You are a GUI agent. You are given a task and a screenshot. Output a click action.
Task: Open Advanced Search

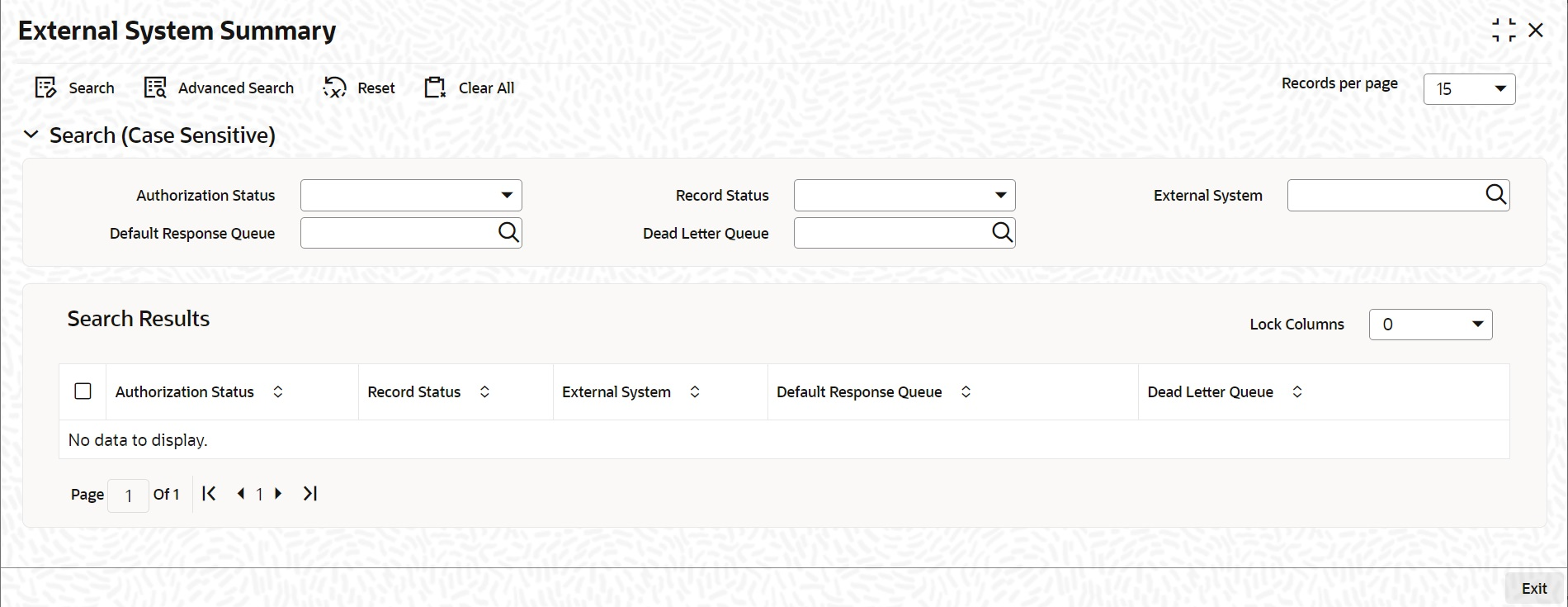pyautogui.click(x=155, y=88)
